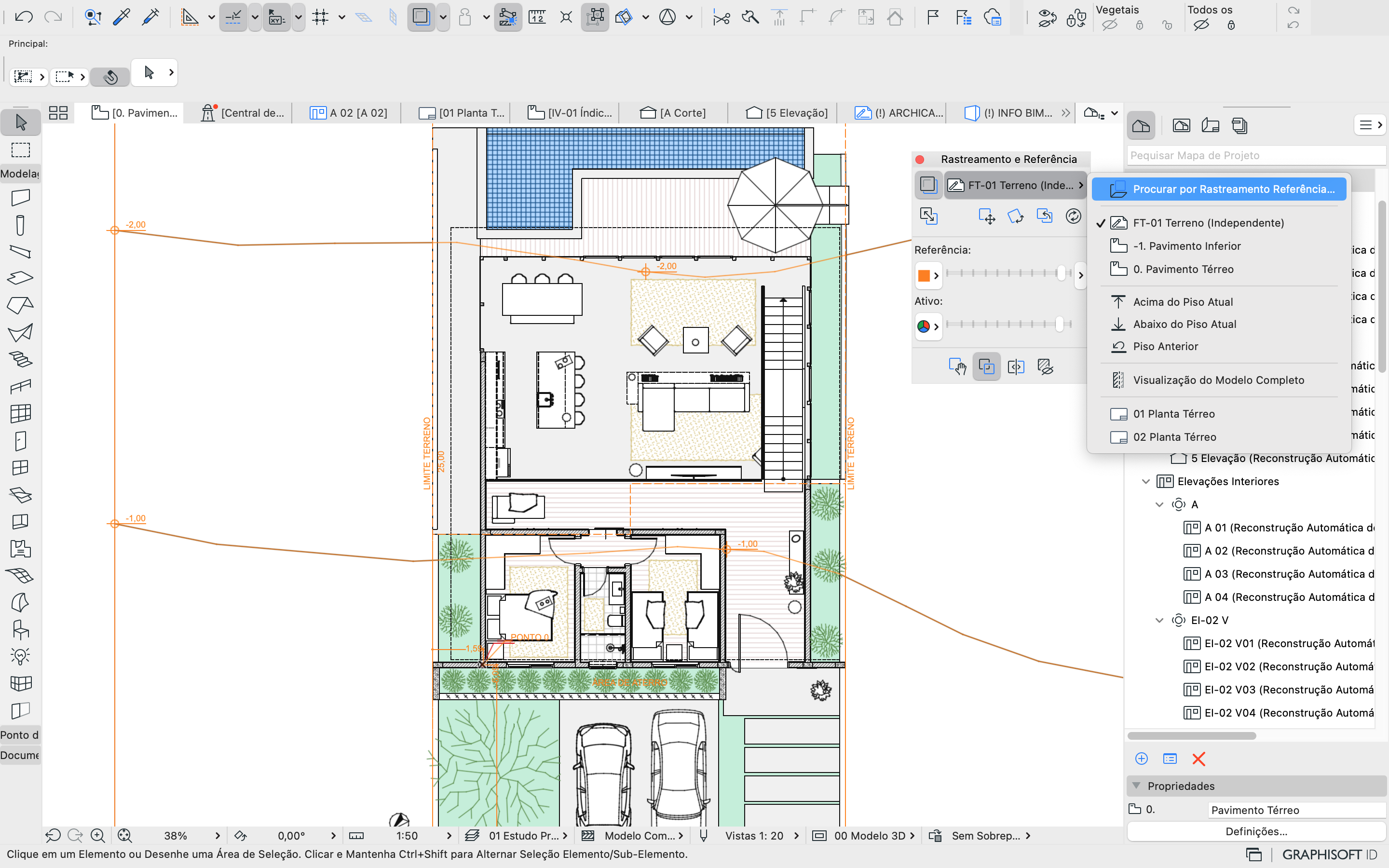The height and width of the screenshot is (868, 1389).
Task: Click the Fit in Window magnifier icon
Action: click(125, 835)
